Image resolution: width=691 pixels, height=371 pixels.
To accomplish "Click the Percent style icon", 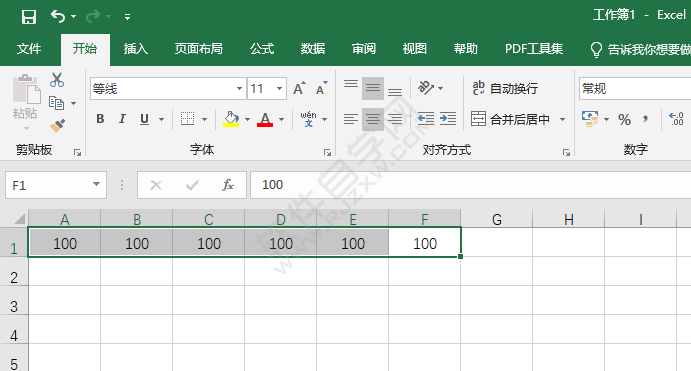I will point(624,119).
